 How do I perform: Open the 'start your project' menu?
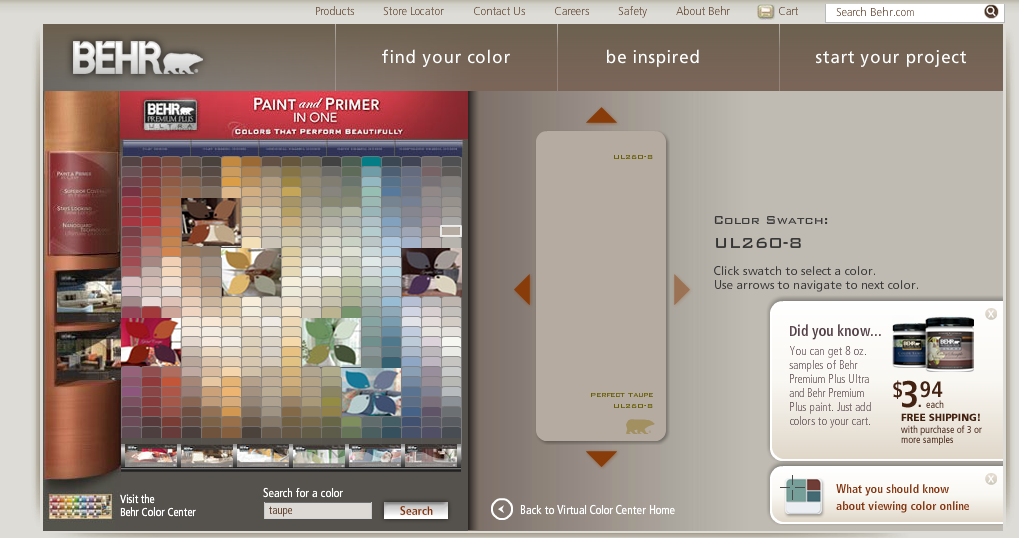[x=890, y=57]
